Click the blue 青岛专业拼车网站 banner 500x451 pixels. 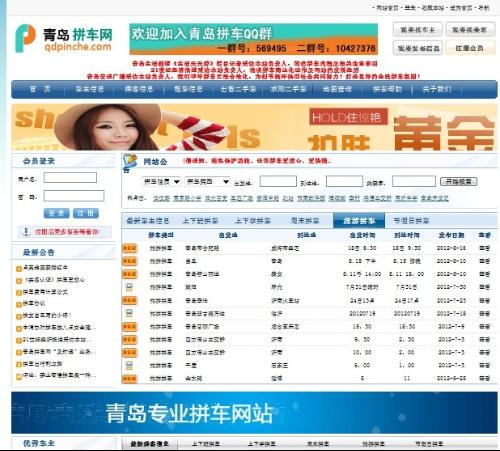pyautogui.click(x=254, y=413)
